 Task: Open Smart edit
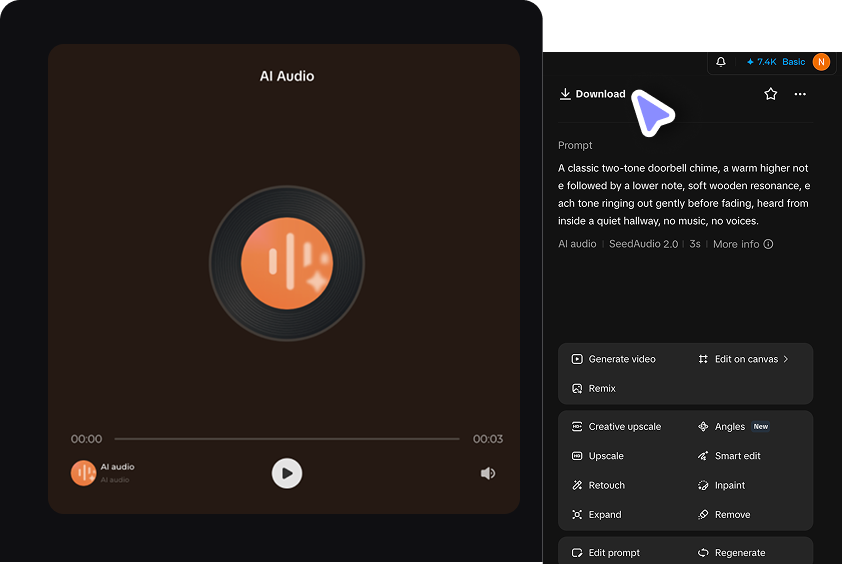point(729,456)
